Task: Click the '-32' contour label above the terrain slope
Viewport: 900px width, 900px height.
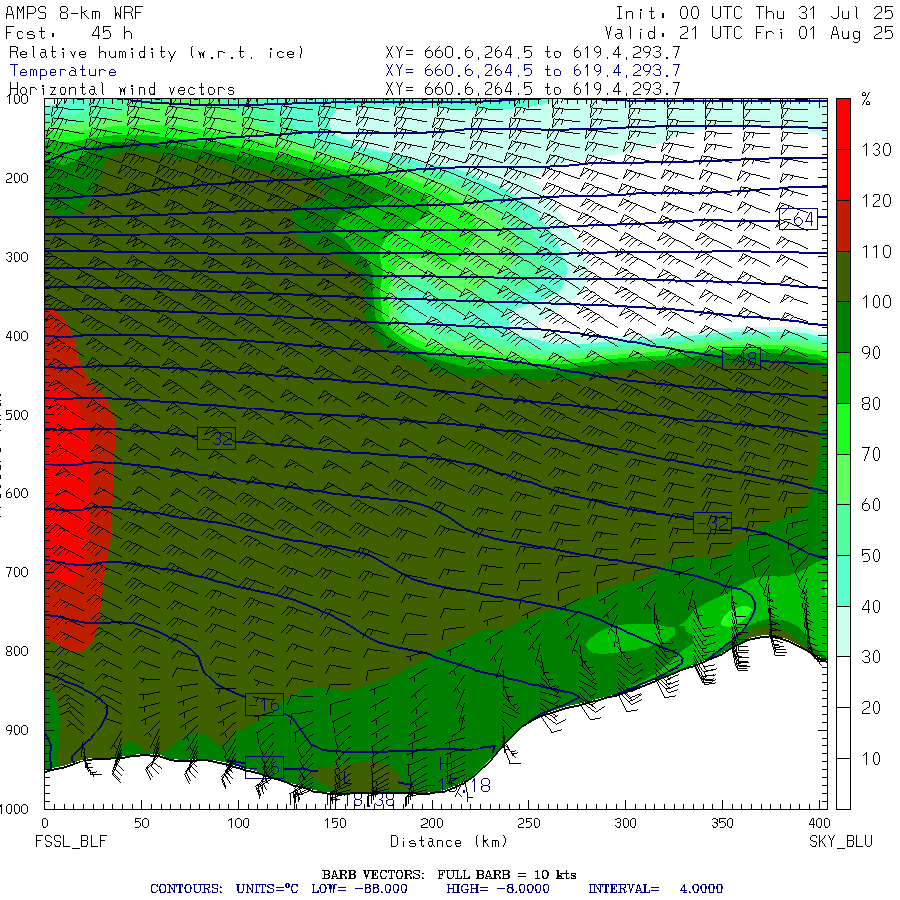Action: [x=712, y=523]
